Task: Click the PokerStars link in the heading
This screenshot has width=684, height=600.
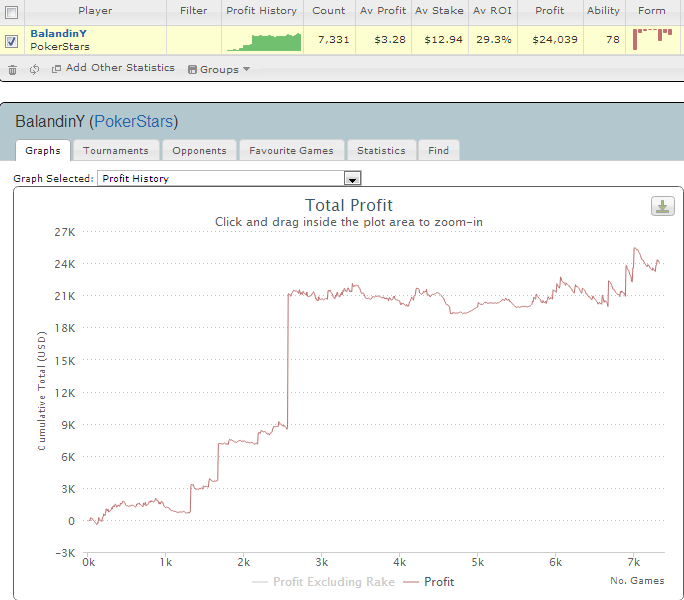Action: point(133,121)
